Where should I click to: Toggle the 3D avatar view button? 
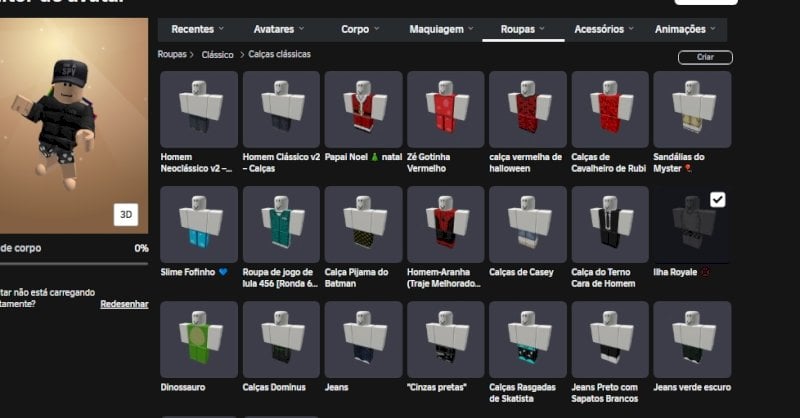(126, 214)
